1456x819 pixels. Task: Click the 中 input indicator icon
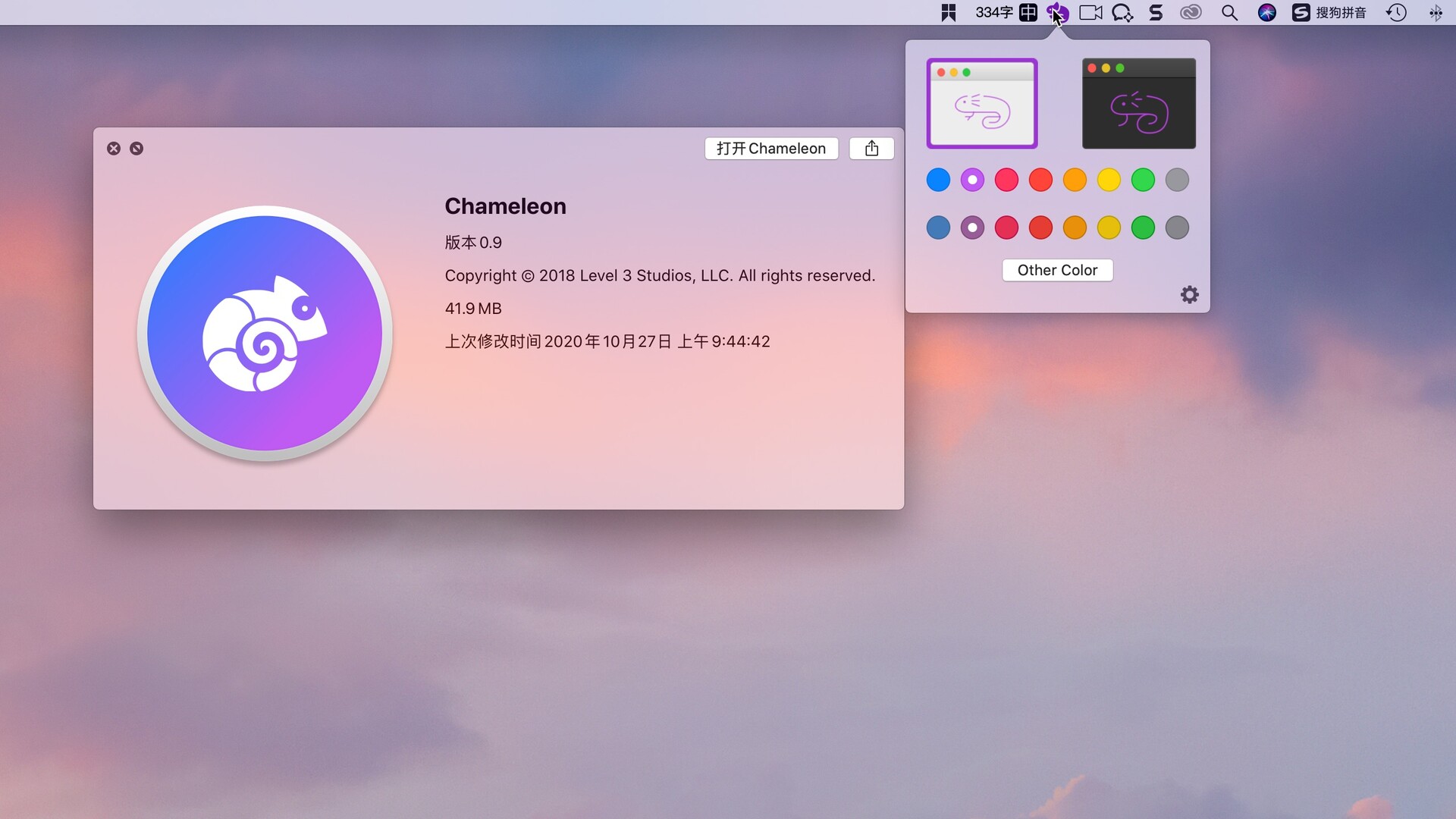[x=1028, y=13]
